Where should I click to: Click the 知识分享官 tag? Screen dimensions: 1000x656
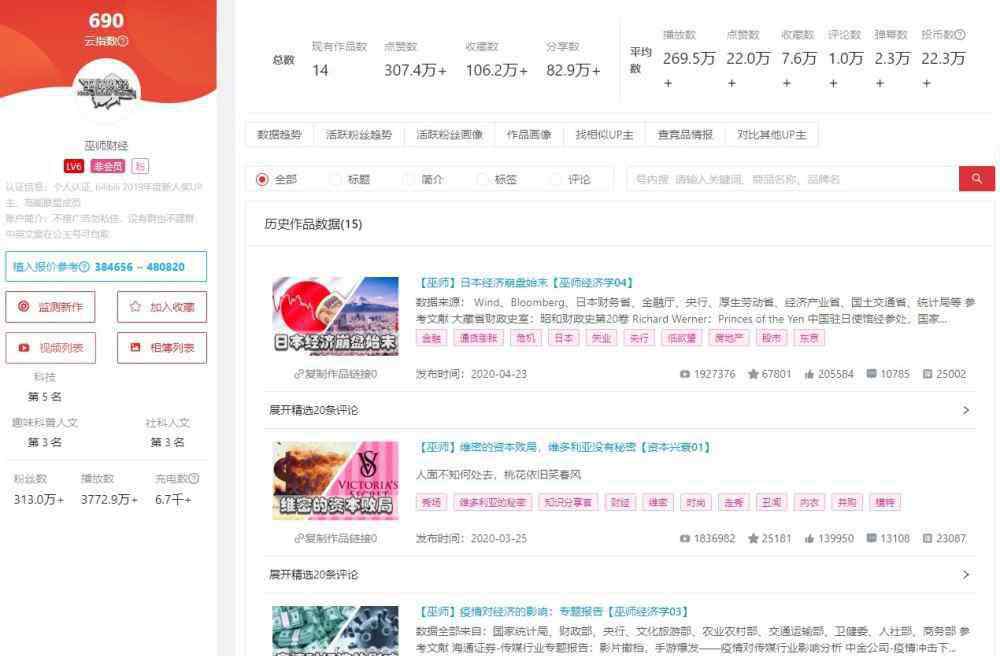[568, 502]
